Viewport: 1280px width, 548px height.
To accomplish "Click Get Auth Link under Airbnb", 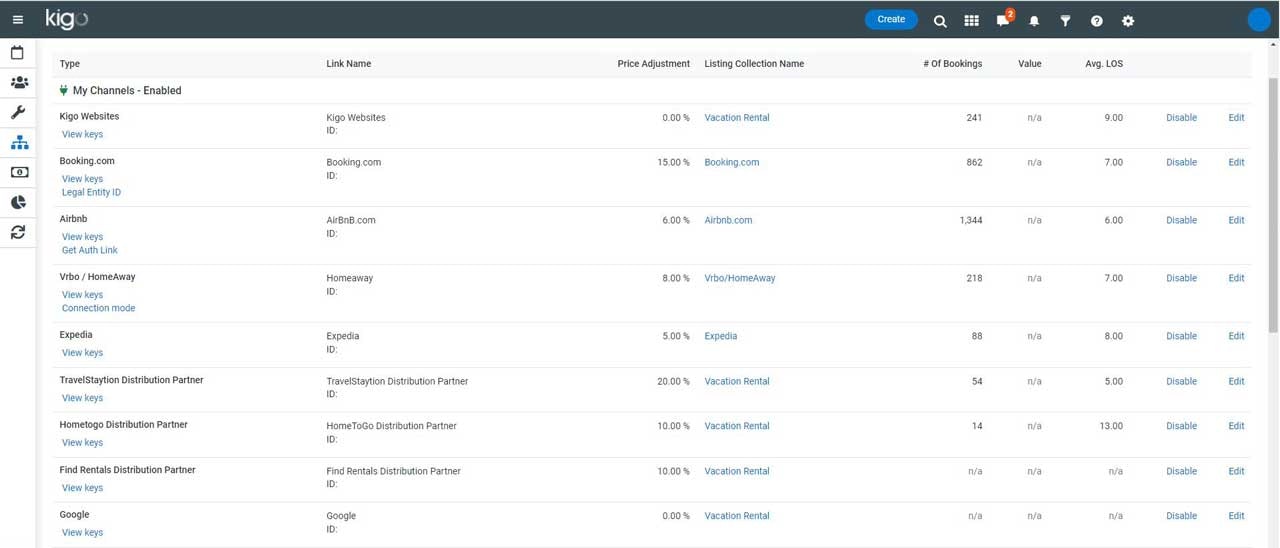I will click(90, 250).
